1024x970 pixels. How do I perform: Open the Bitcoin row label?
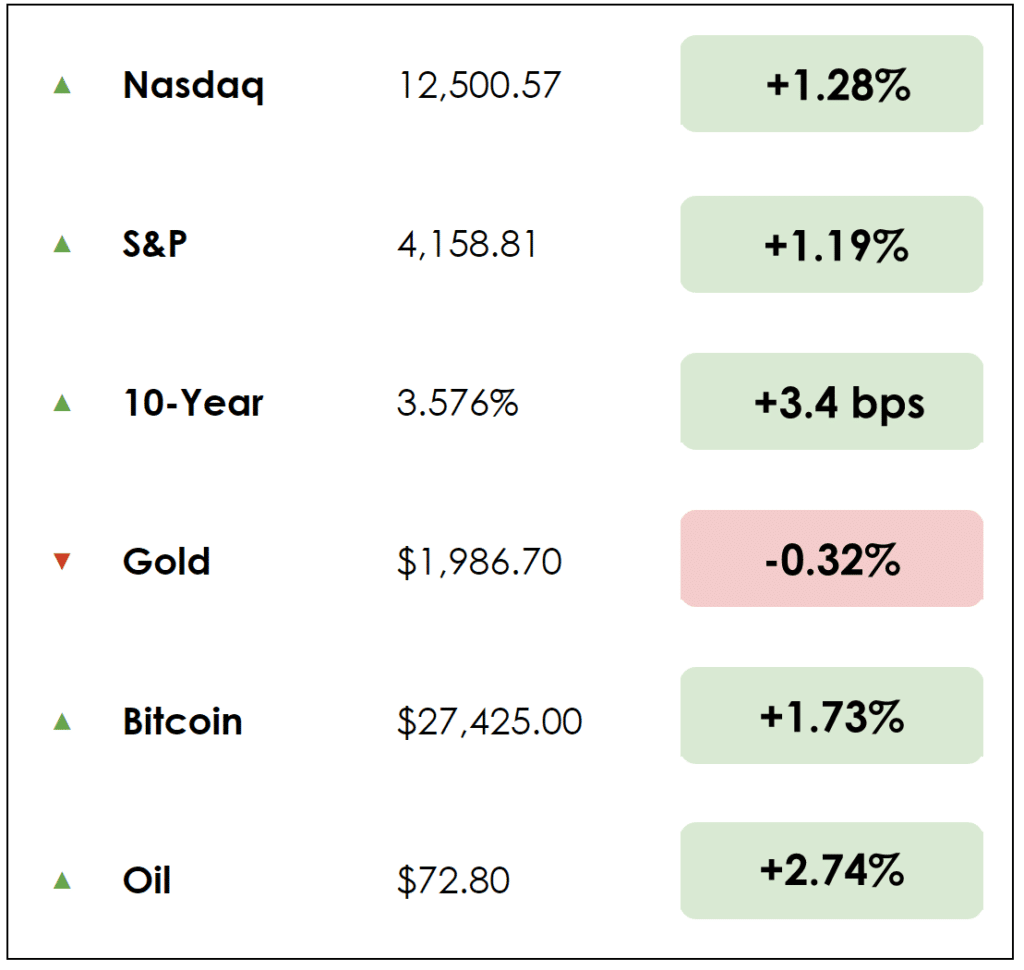[182, 721]
